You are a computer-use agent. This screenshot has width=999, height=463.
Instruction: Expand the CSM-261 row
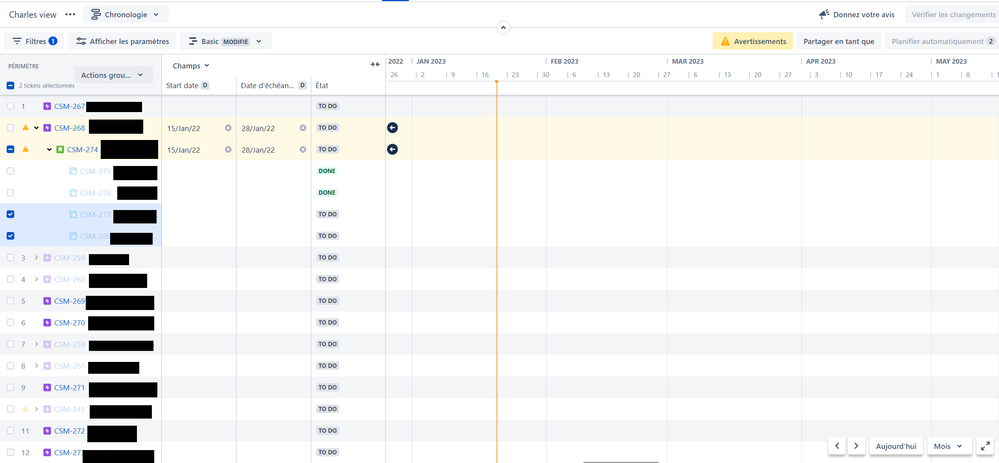(36, 366)
